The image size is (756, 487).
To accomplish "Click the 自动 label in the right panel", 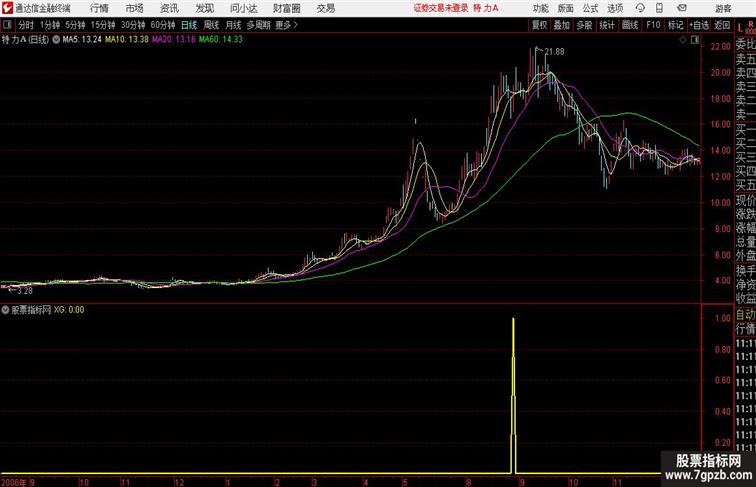I will 745,315.
